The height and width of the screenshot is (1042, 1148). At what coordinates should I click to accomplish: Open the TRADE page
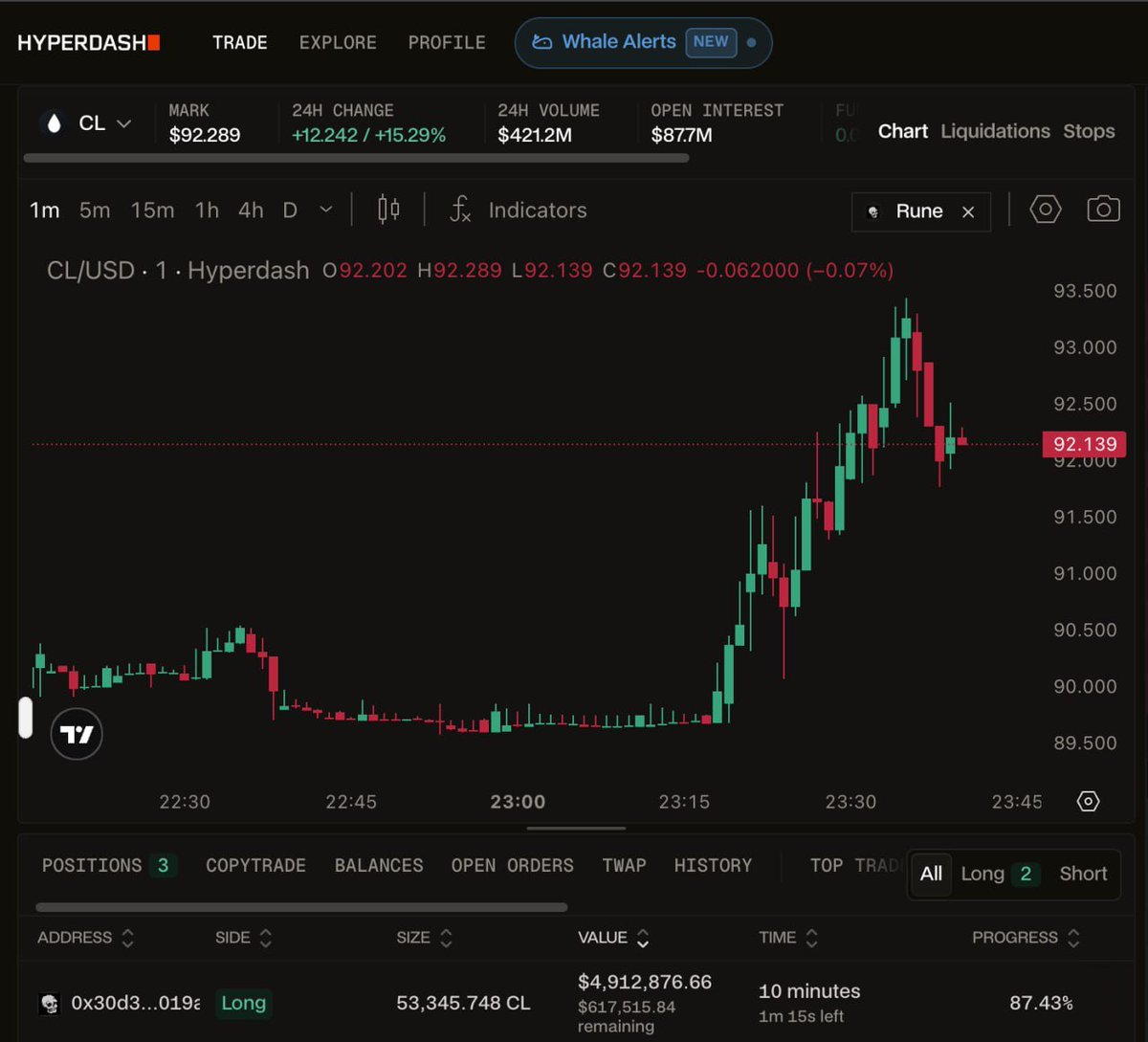click(240, 43)
